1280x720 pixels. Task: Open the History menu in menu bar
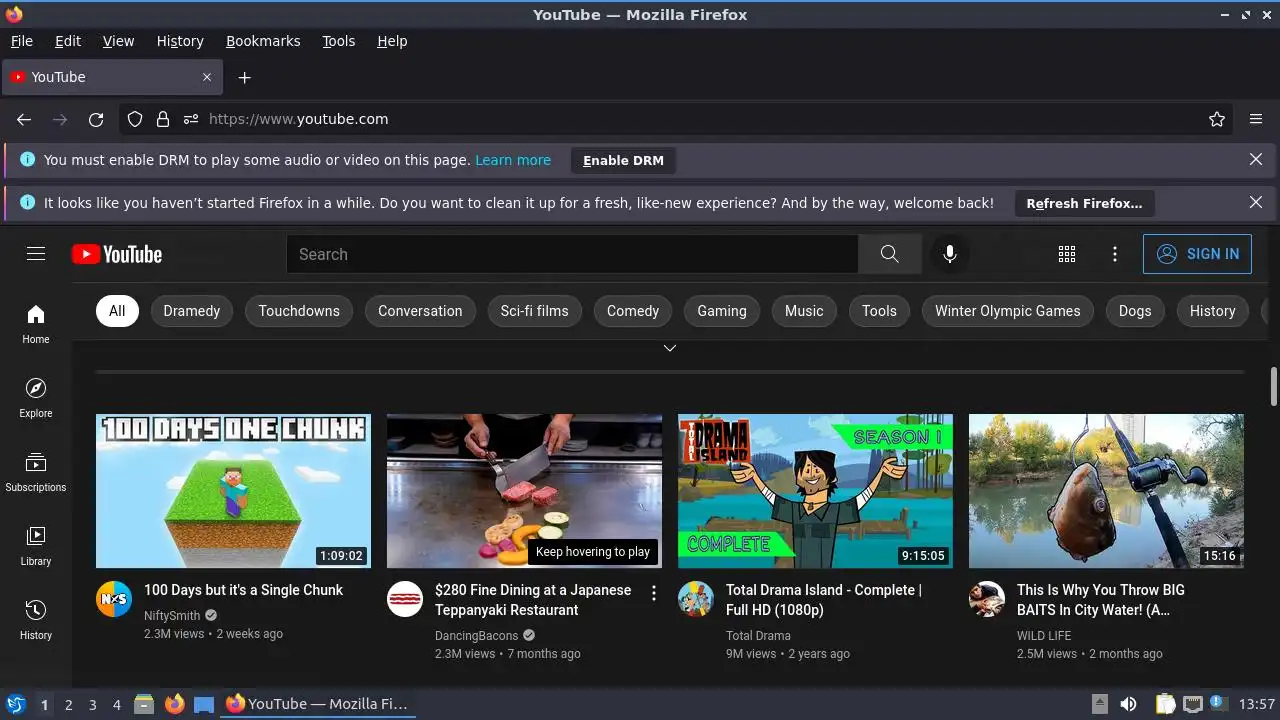point(180,41)
